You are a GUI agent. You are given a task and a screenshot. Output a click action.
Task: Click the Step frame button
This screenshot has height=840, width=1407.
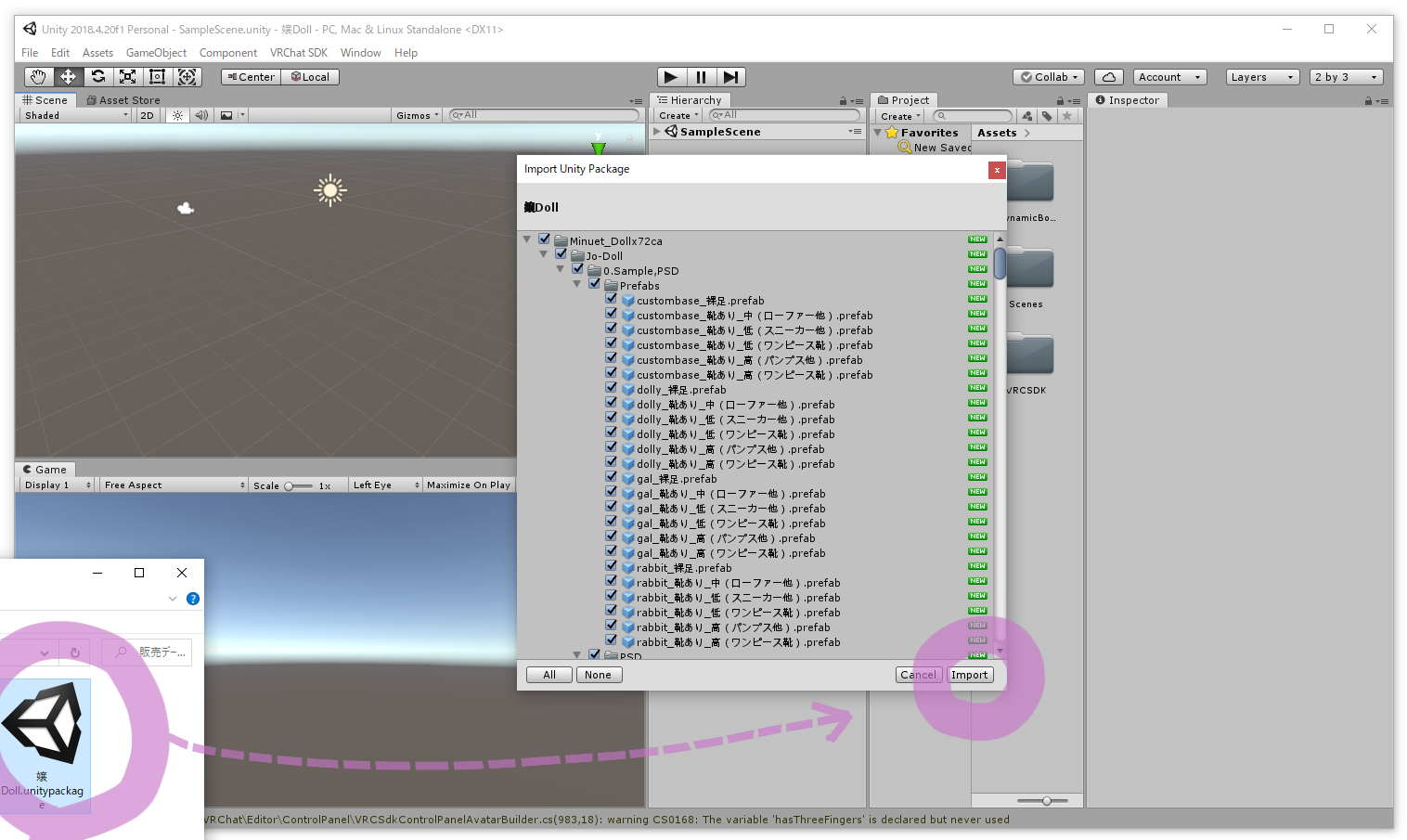tap(731, 77)
